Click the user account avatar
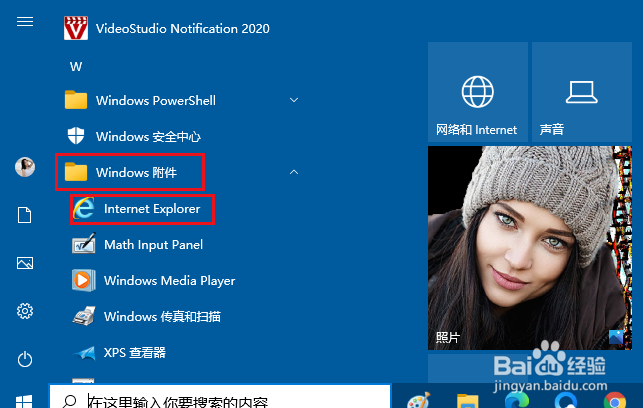Image resolution: width=643 pixels, height=408 pixels. [x=25, y=167]
